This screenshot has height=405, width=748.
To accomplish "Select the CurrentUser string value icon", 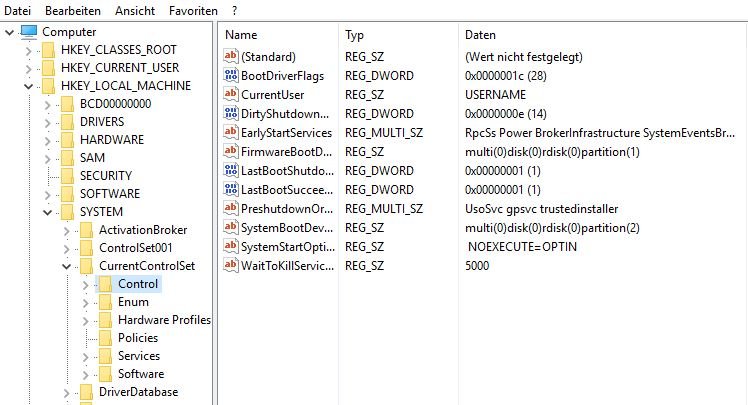I will point(231,94).
